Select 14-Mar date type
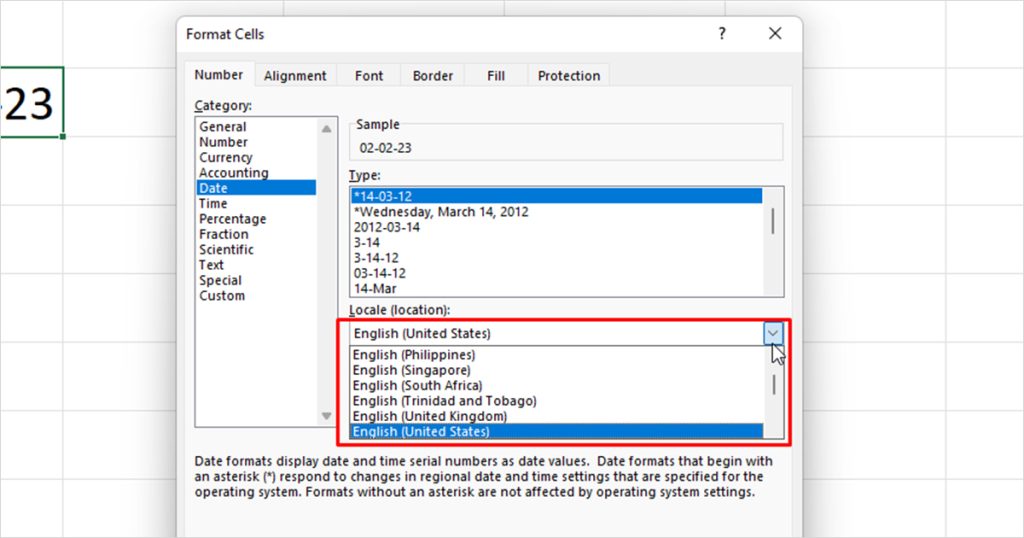Image resolution: width=1024 pixels, height=538 pixels. pos(556,288)
